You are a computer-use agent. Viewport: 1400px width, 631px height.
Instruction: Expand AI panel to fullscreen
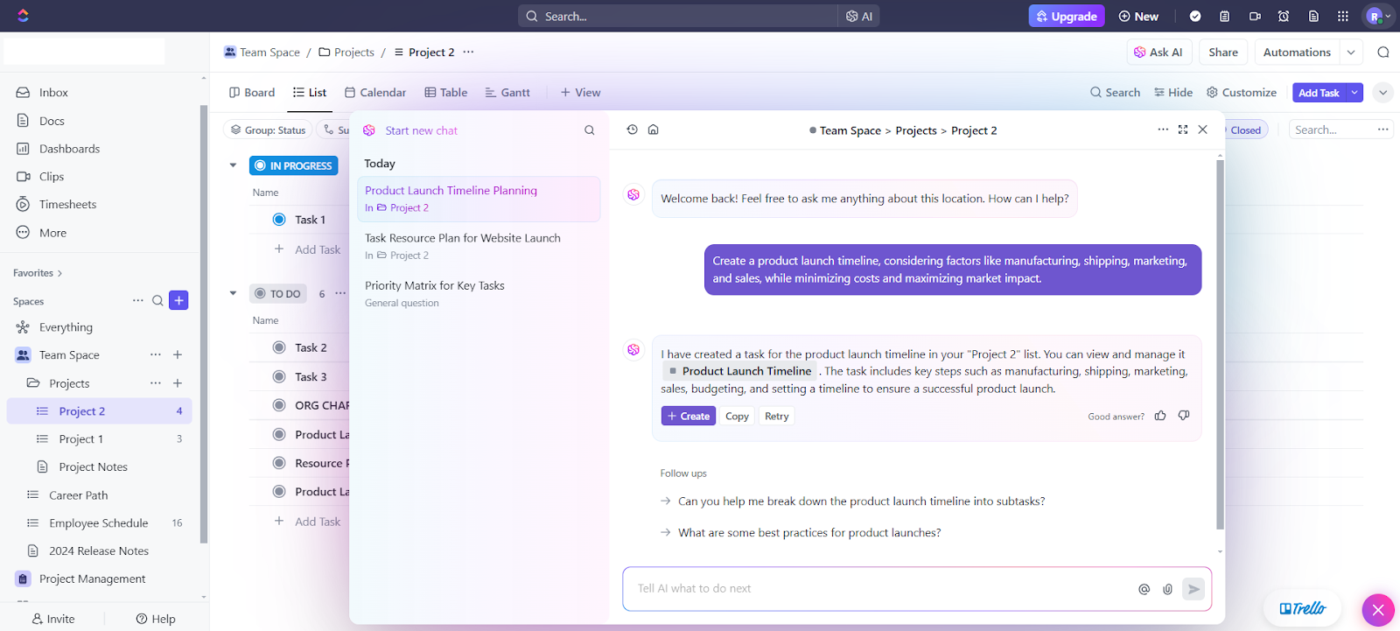coord(1183,130)
